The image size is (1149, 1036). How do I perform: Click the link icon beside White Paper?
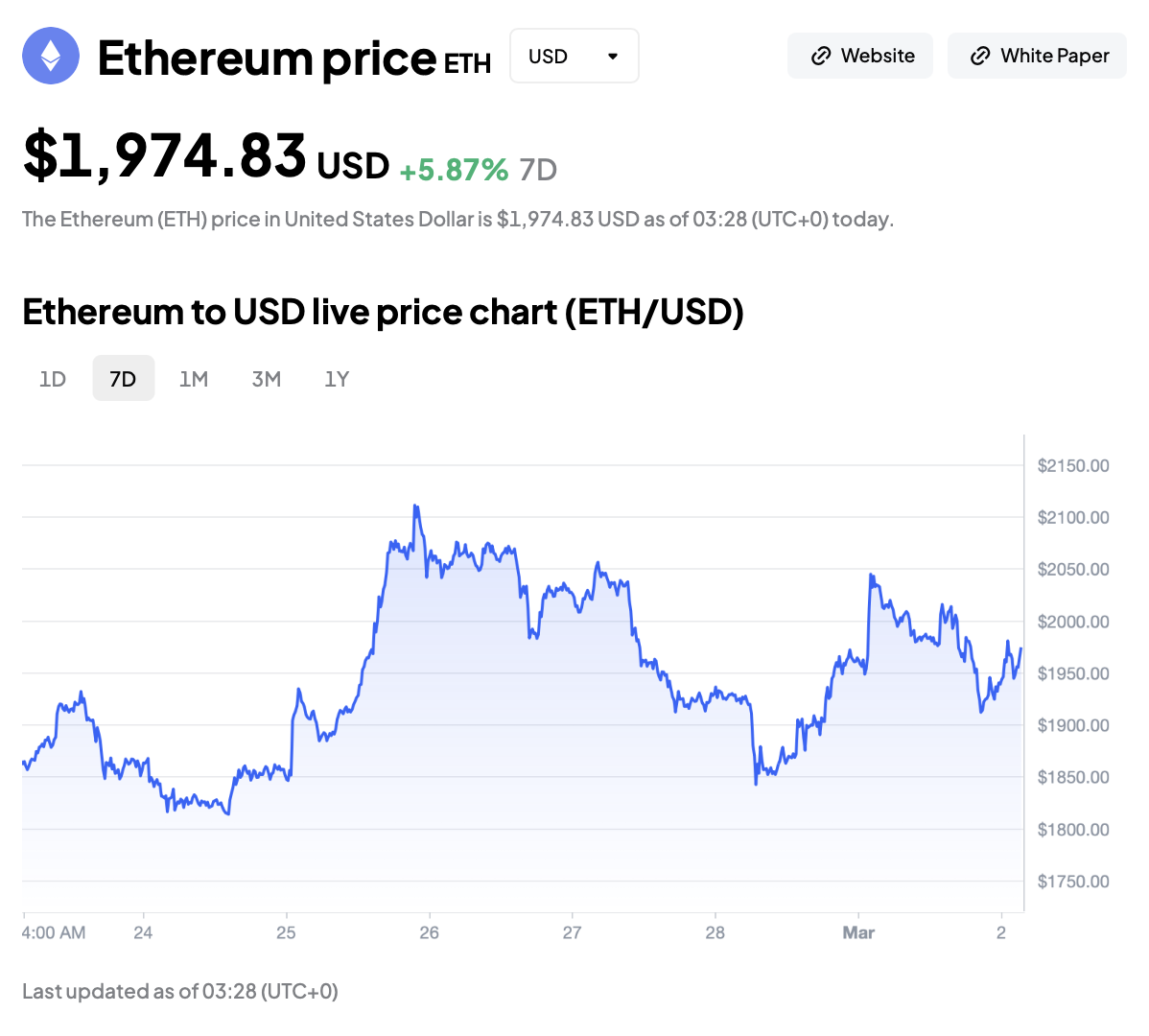point(979,57)
